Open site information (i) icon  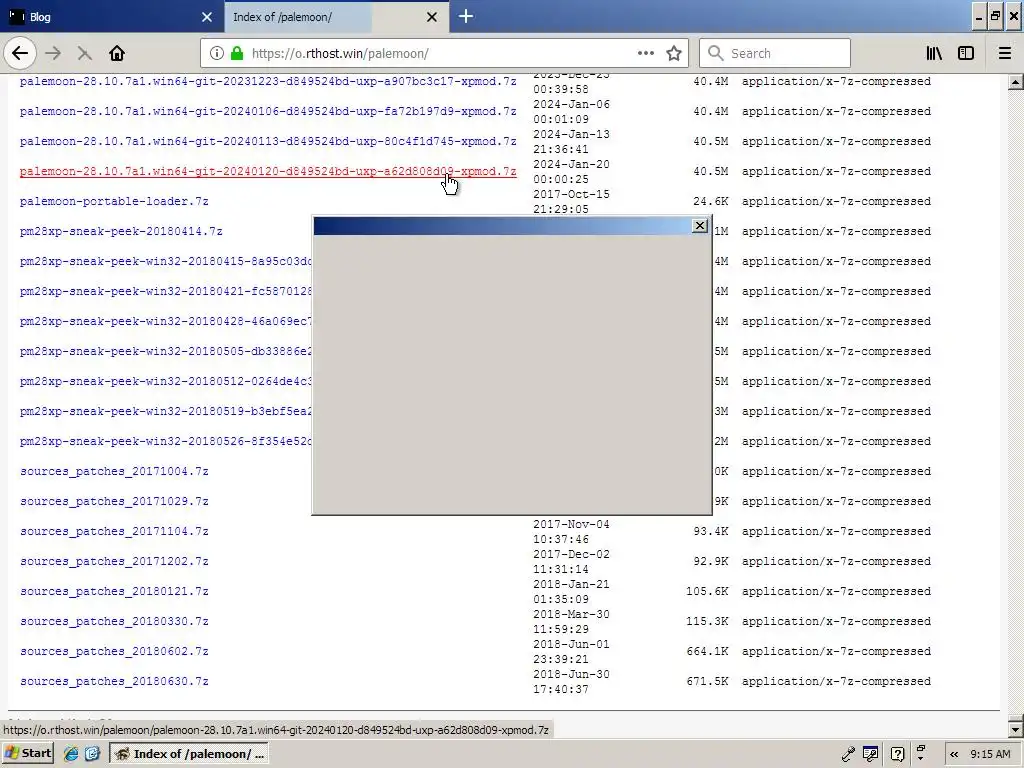[217, 54]
